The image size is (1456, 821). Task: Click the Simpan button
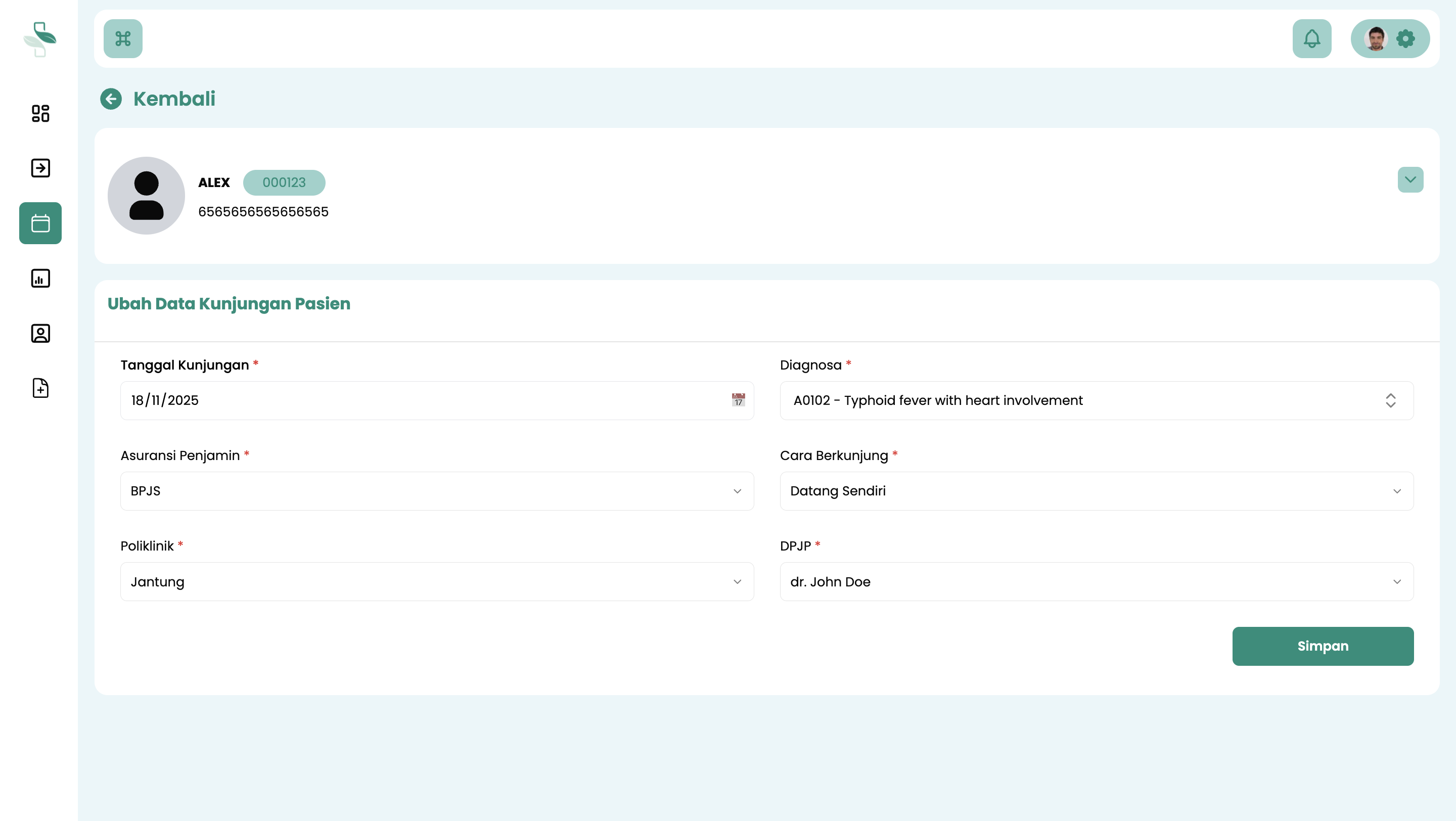point(1322,646)
